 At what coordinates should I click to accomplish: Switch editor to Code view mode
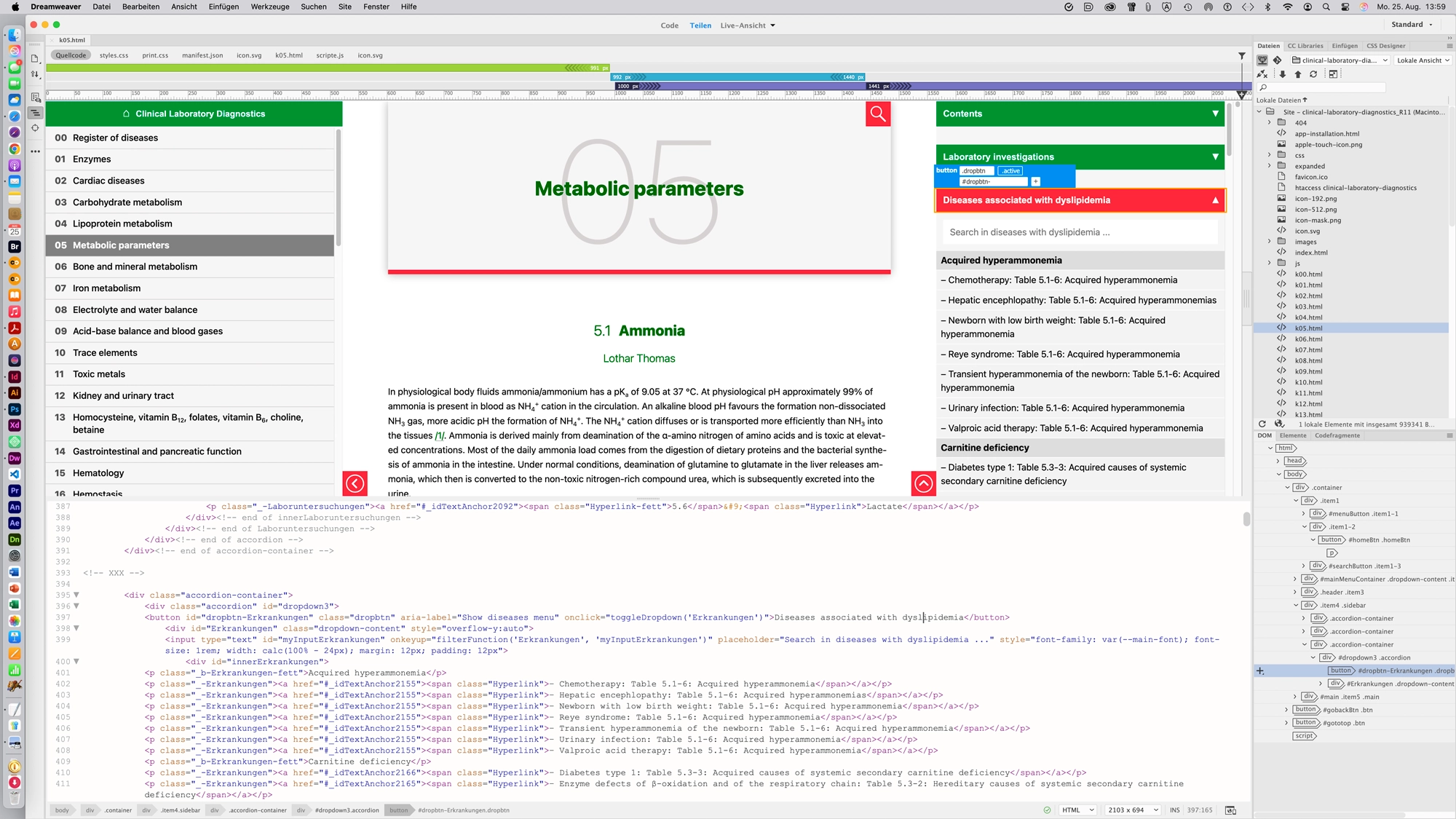pos(669,25)
